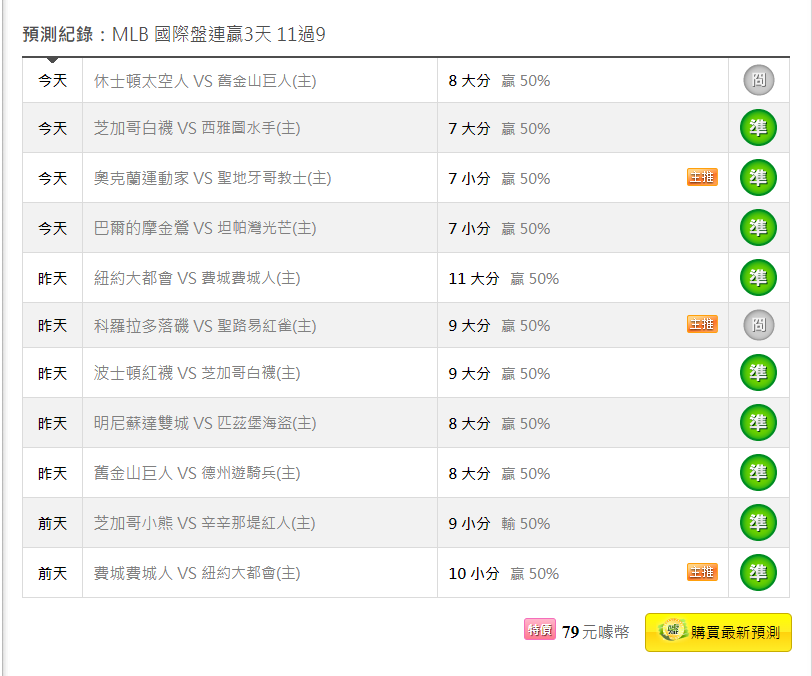Image resolution: width=812 pixels, height=676 pixels.
Task: Click green 準 icon for 巴爾的摩金鶯 row
Action: coord(759,227)
